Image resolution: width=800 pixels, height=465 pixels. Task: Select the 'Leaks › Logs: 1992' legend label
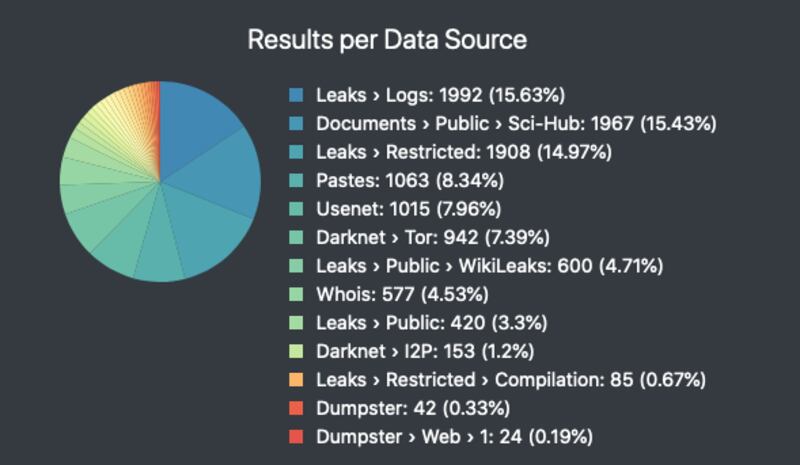(x=440, y=96)
